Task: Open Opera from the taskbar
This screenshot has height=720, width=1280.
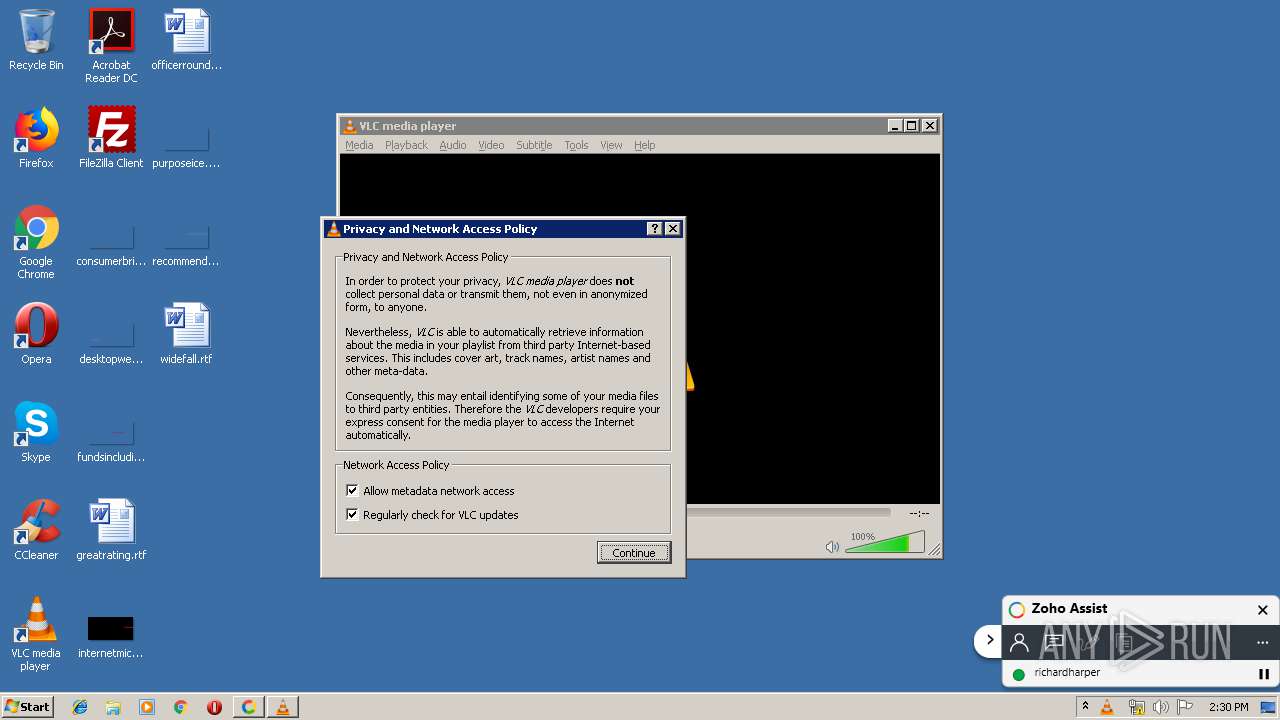Action: 214,707
